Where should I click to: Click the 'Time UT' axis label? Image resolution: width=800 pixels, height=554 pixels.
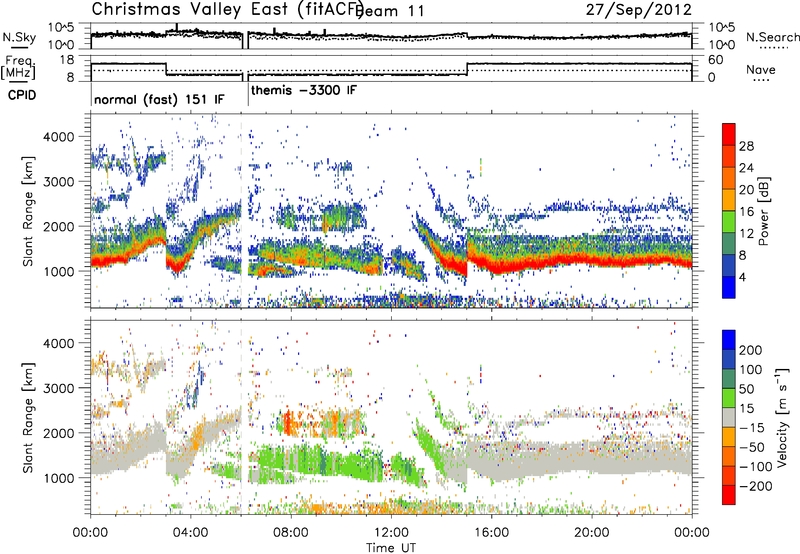coord(391,548)
